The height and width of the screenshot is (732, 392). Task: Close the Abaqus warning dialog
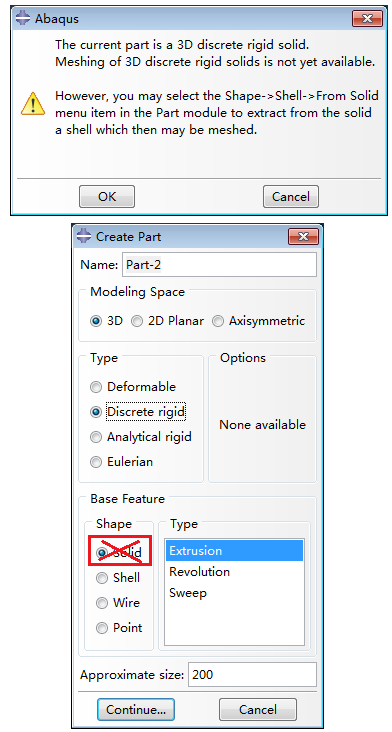click(x=367, y=19)
